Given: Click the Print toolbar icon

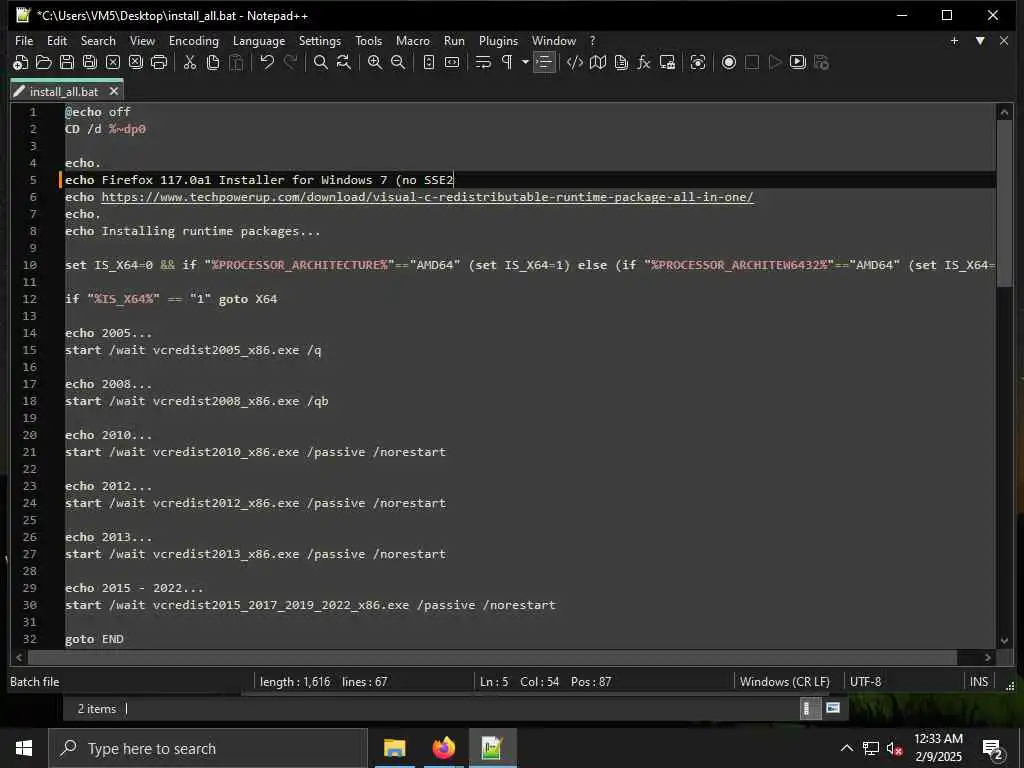Looking at the screenshot, I should click(159, 63).
